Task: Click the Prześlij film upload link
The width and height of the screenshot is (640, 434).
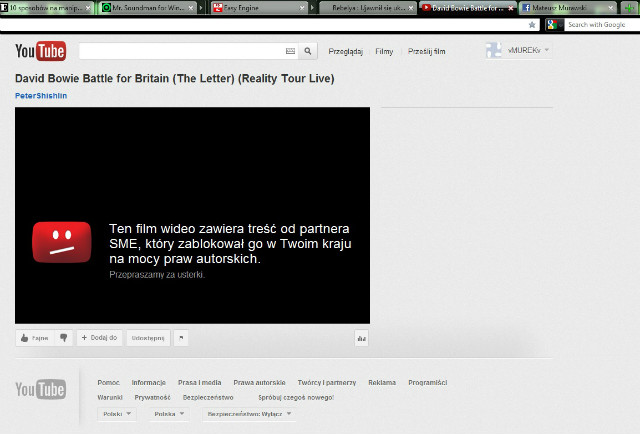Action: point(427,51)
